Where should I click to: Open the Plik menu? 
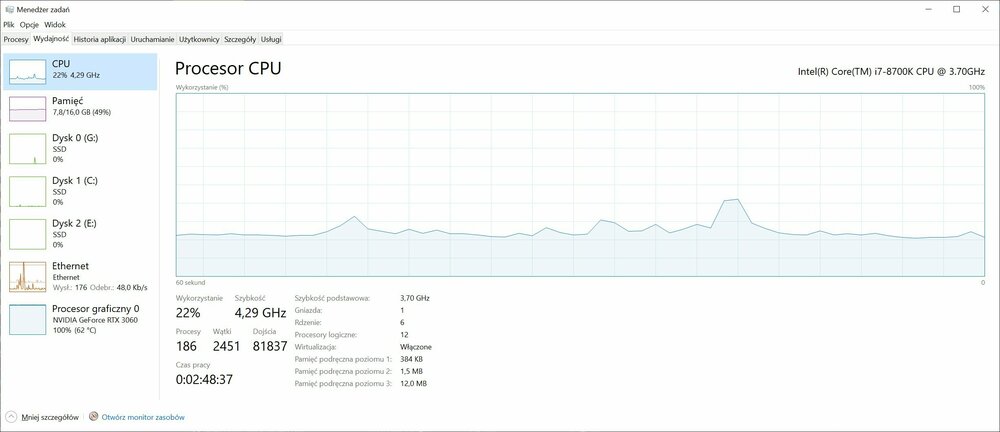tap(9, 24)
